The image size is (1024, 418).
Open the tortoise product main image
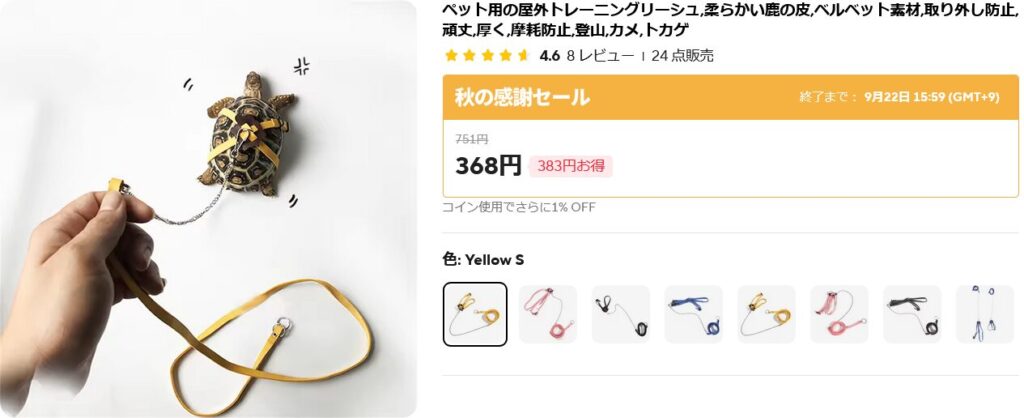click(x=208, y=209)
